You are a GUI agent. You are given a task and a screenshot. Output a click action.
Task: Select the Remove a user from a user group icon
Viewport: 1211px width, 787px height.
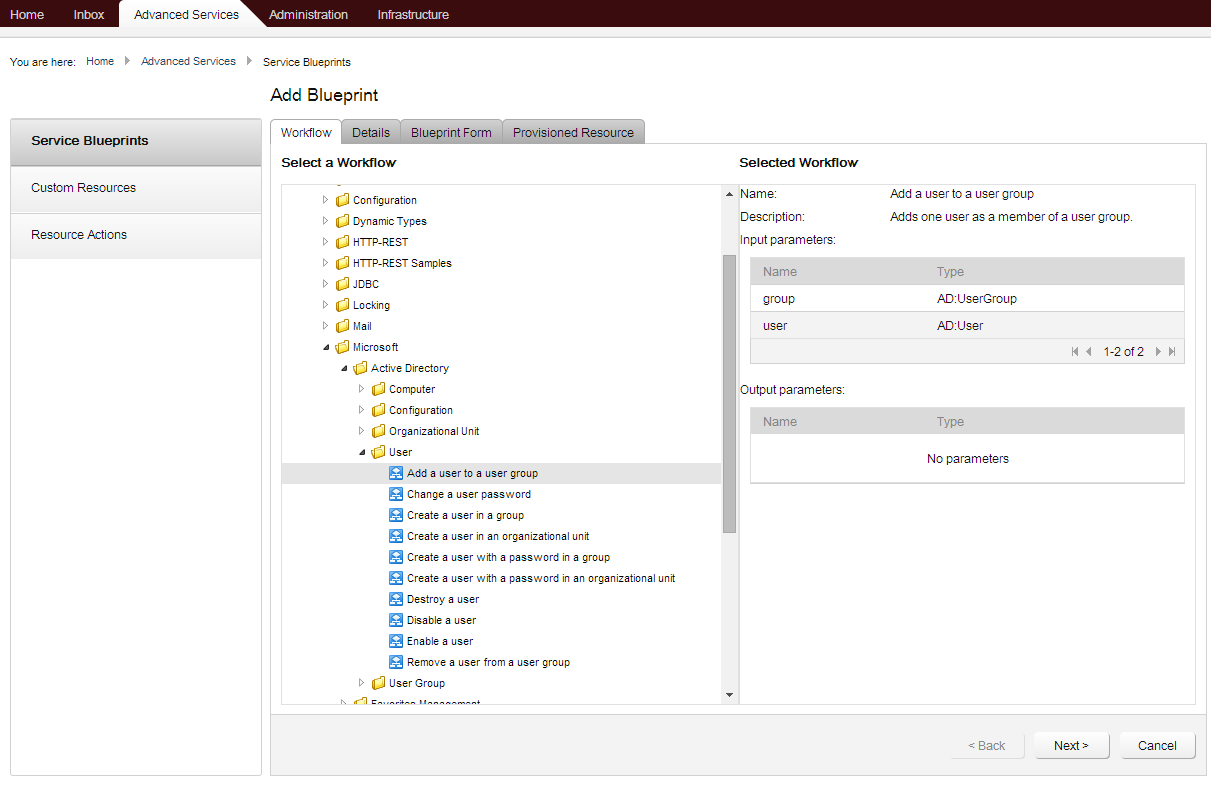tap(397, 661)
